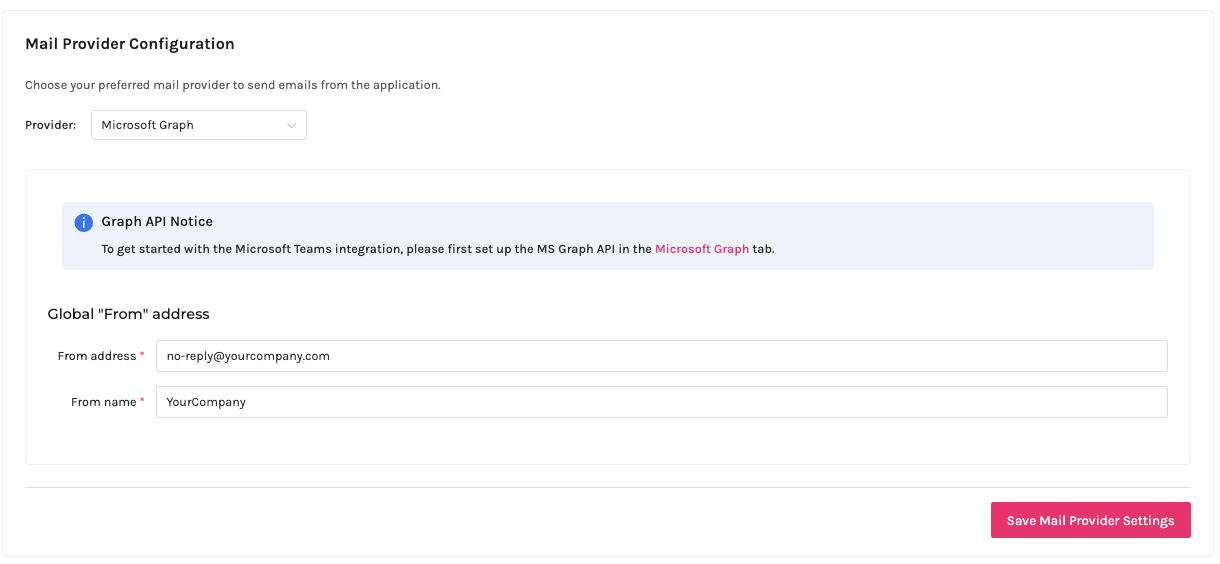Focus the From name input field

[x=661, y=402]
